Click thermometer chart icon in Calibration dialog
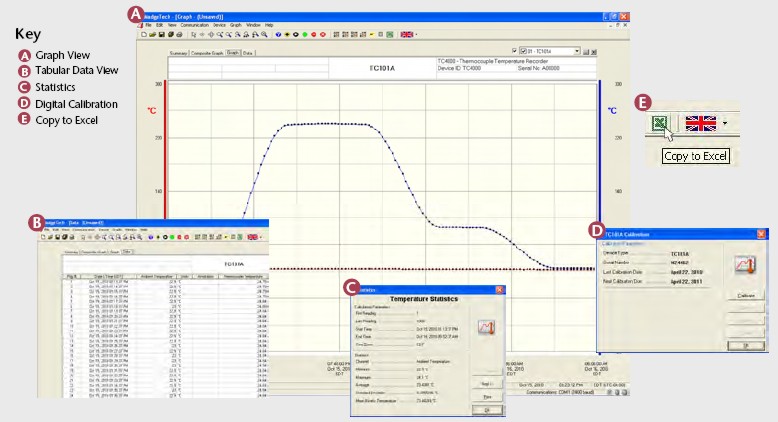The image size is (778, 422). click(x=745, y=264)
